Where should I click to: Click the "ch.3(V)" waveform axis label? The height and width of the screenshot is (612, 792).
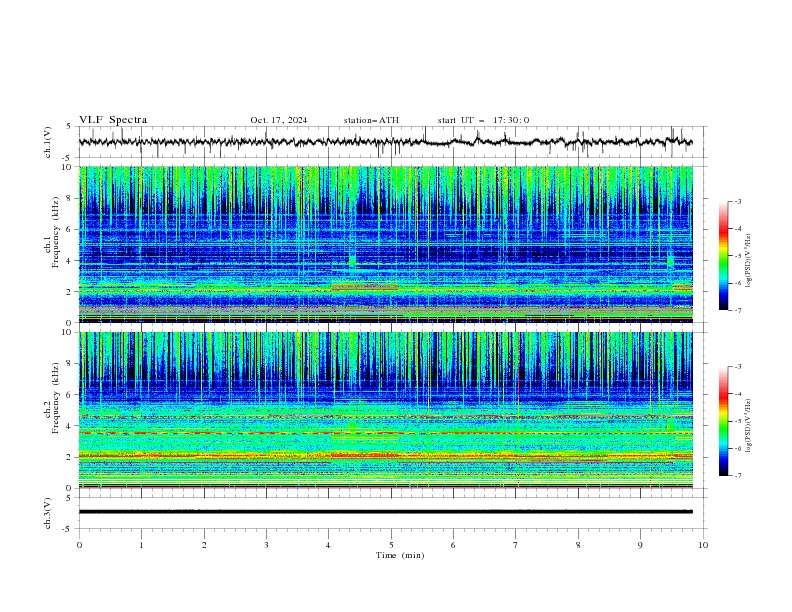coord(48,513)
